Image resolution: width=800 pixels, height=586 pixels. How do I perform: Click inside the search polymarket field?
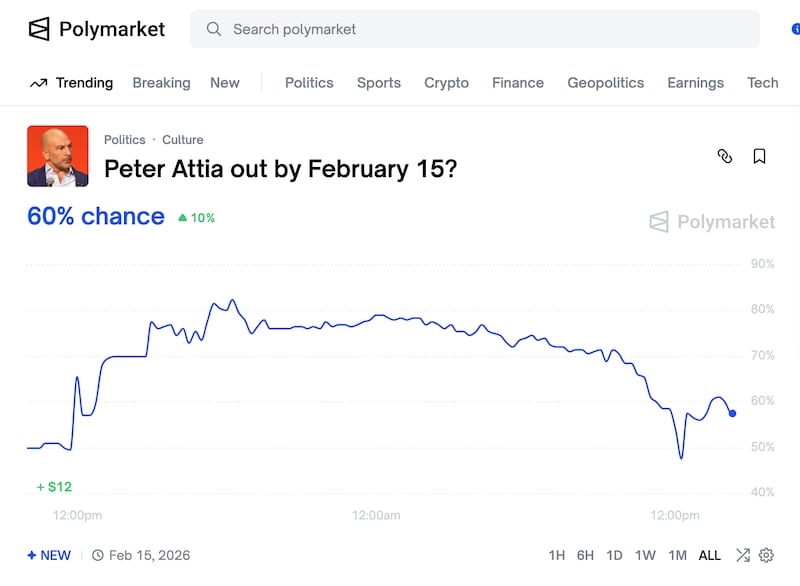click(x=400, y=29)
